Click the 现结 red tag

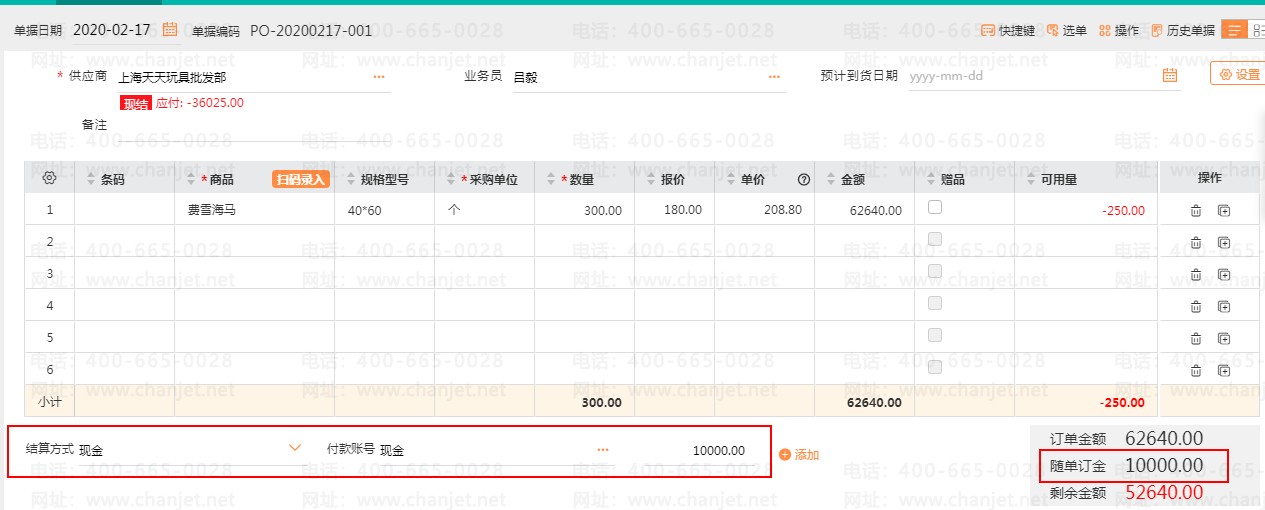[x=136, y=103]
